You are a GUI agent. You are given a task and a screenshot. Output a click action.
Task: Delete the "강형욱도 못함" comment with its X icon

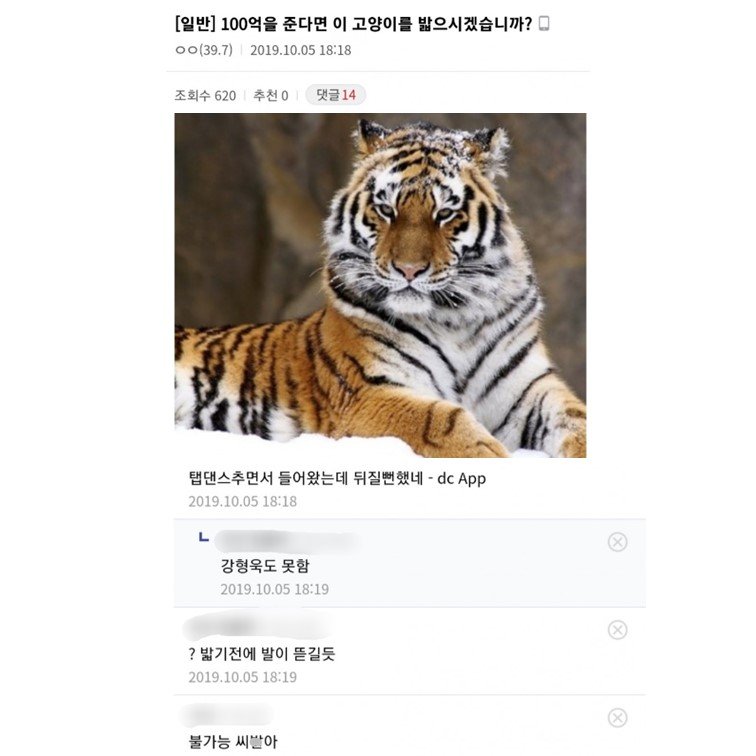tap(617, 542)
